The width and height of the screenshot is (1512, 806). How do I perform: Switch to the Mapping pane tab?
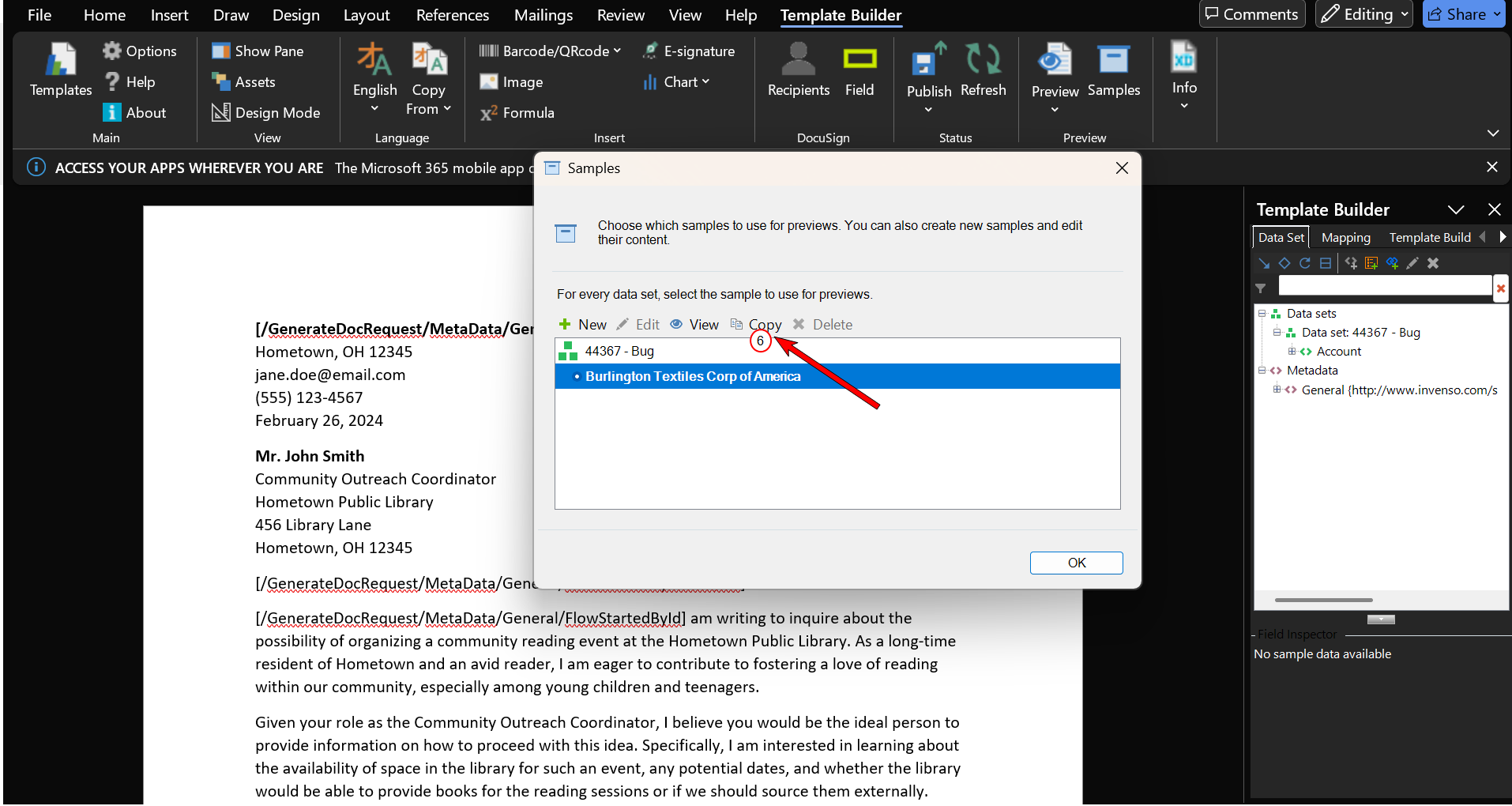click(1346, 237)
